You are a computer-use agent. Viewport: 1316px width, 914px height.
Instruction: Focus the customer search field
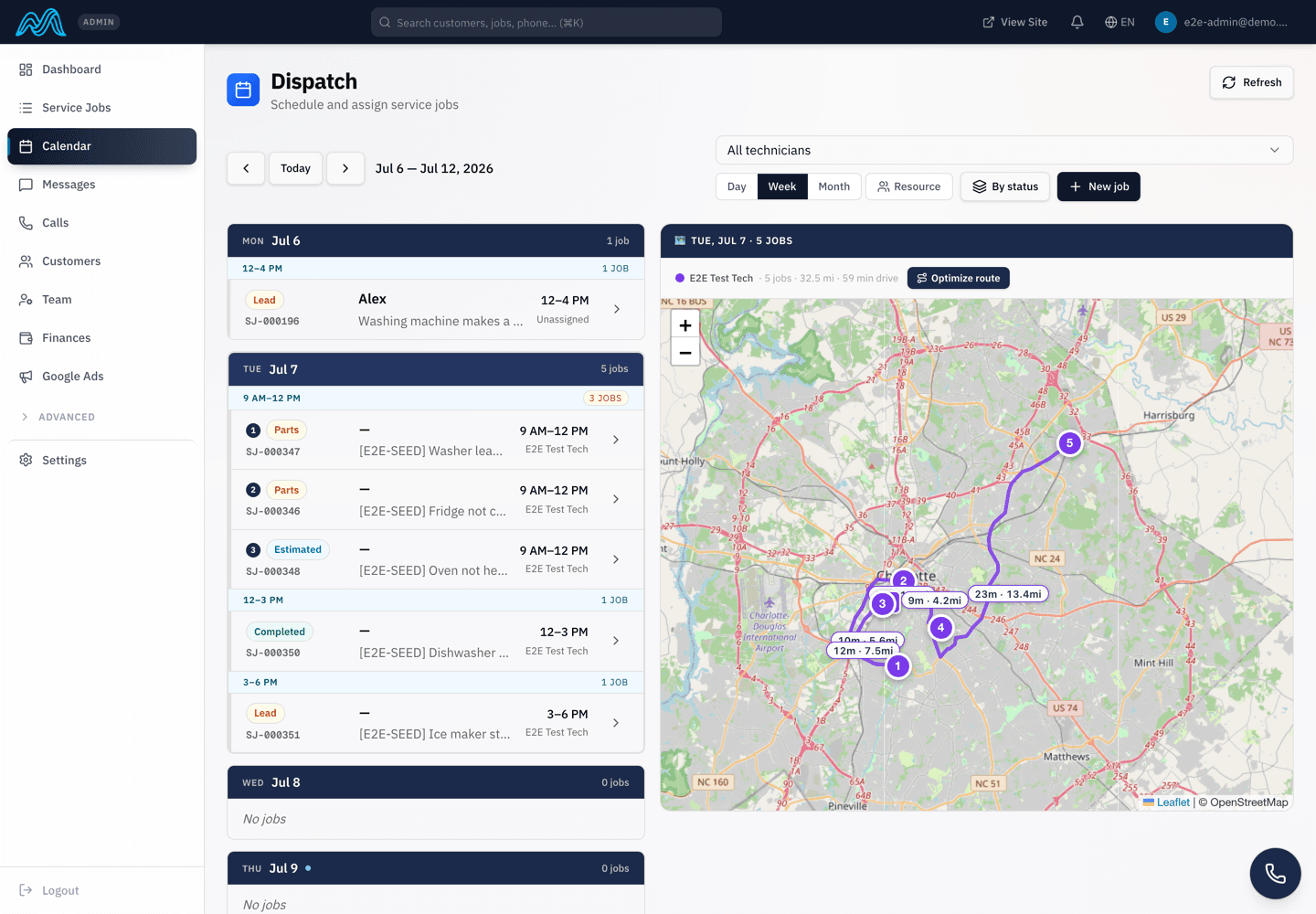547,22
